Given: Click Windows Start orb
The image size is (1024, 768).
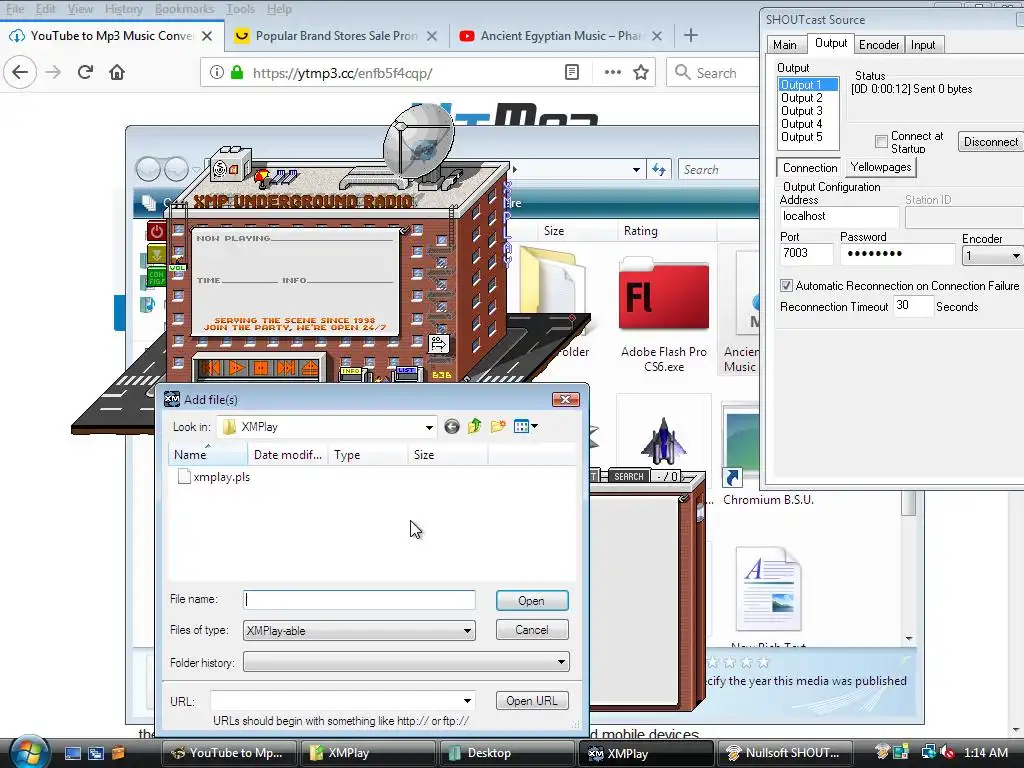Looking at the screenshot, I should tap(29, 752).
